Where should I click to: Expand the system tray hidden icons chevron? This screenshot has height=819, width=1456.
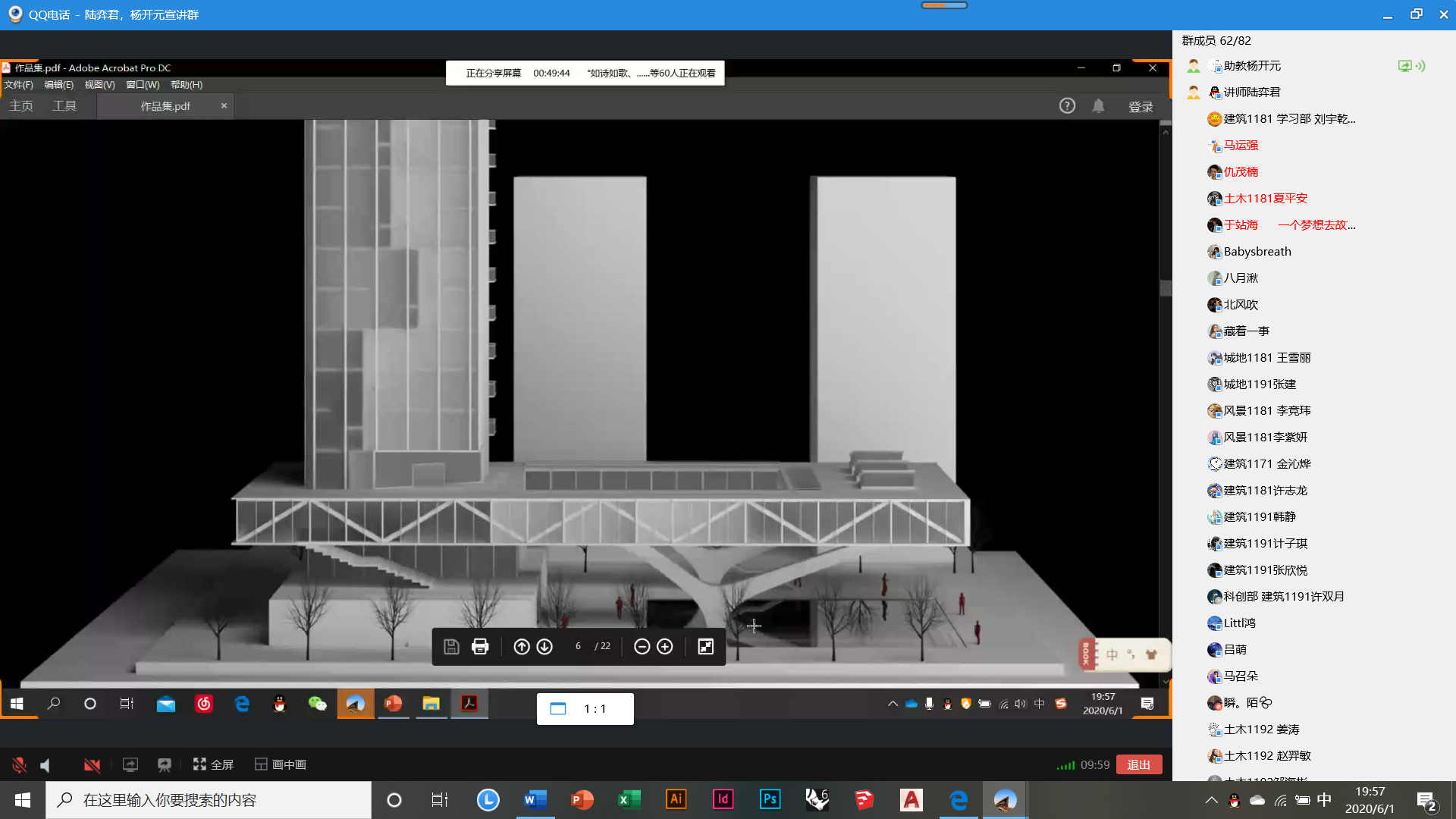pyautogui.click(x=1211, y=800)
